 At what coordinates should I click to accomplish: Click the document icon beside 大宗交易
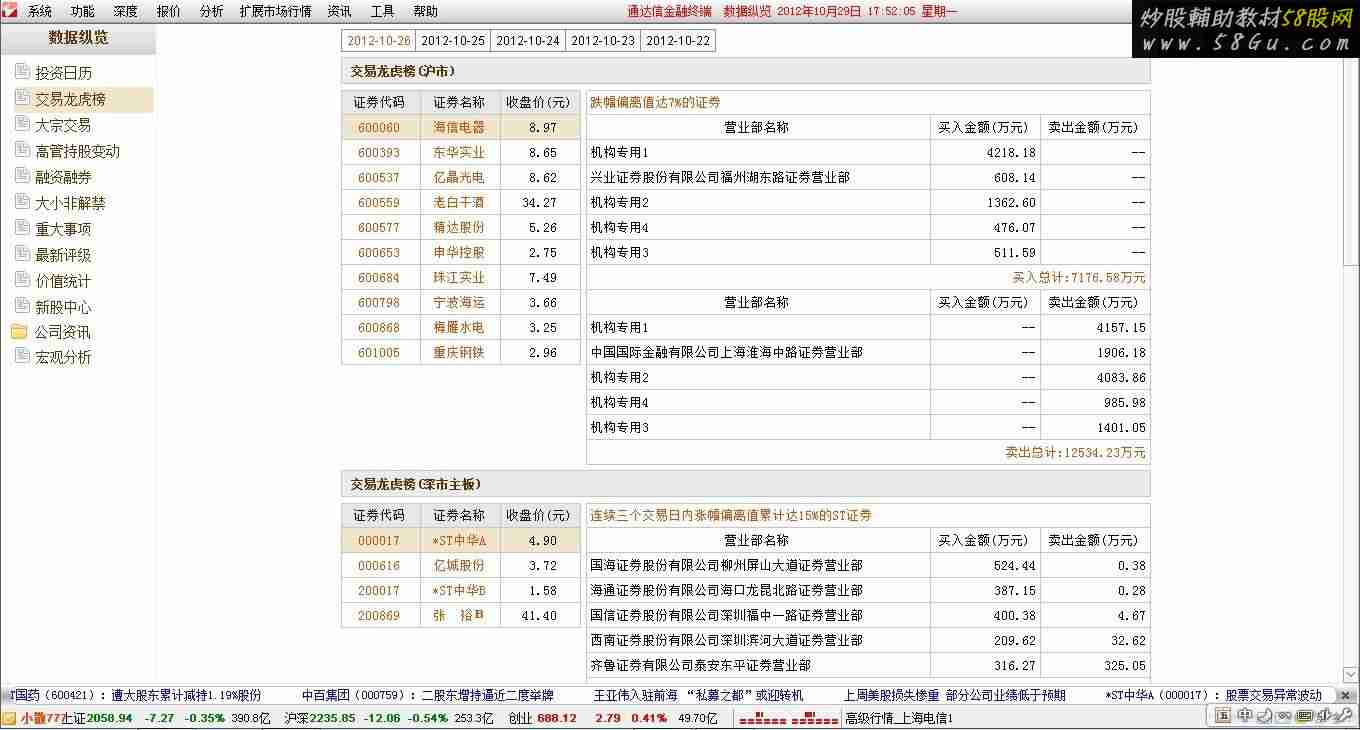point(22,124)
